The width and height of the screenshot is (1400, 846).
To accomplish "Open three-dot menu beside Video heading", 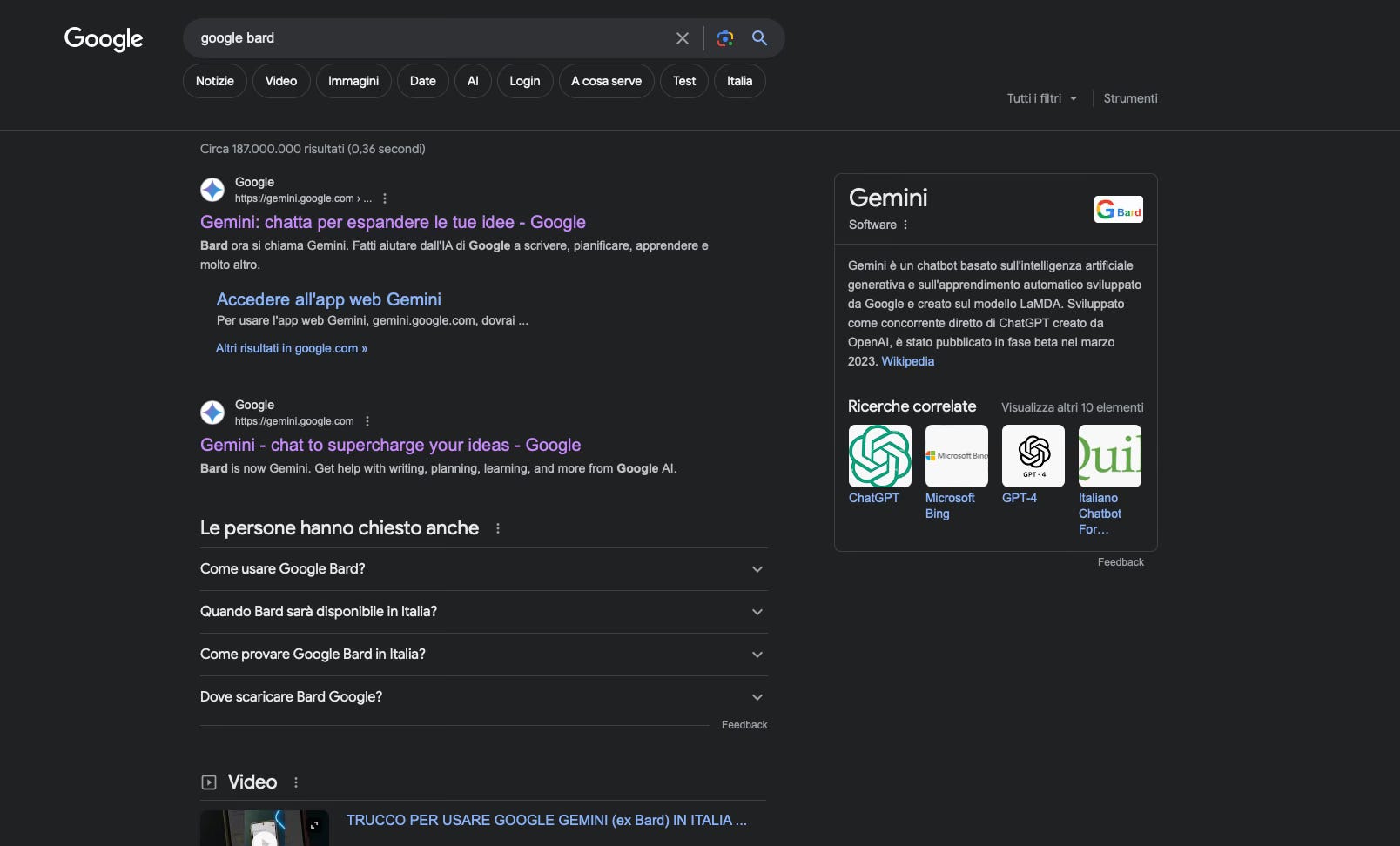I will pyautogui.click(x=296, y=782).
